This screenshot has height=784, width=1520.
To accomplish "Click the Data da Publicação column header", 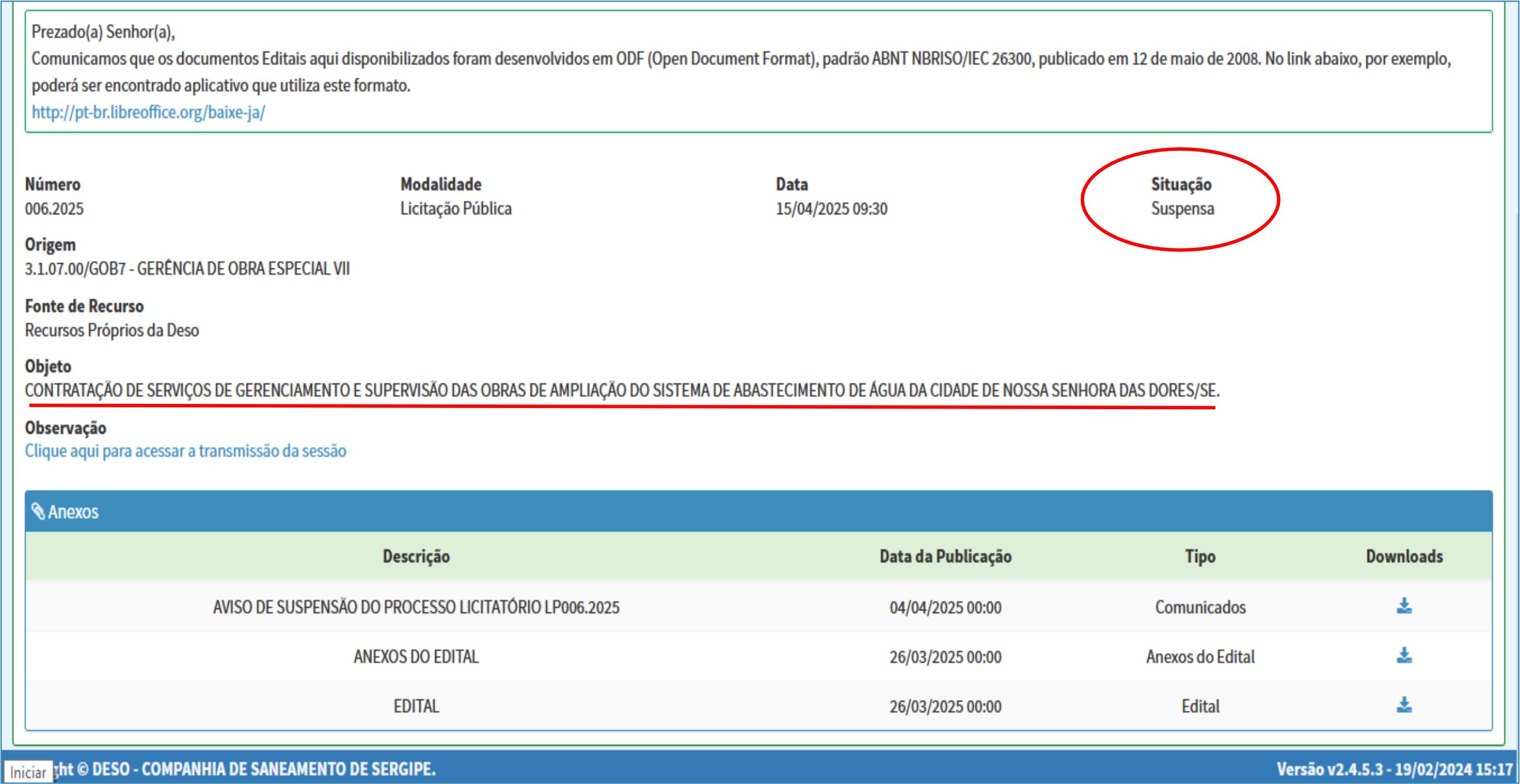I will [945, 556].
